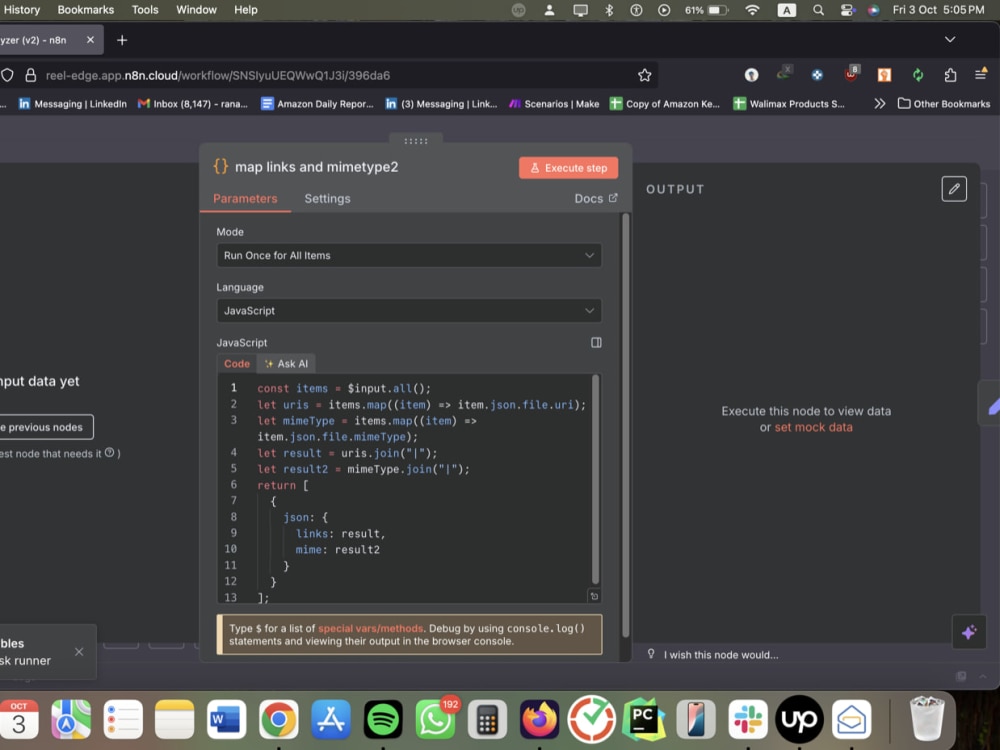The image size is (1000, 750).
Task: Open Control Center icon in menu bar
Action: [847, 10]
